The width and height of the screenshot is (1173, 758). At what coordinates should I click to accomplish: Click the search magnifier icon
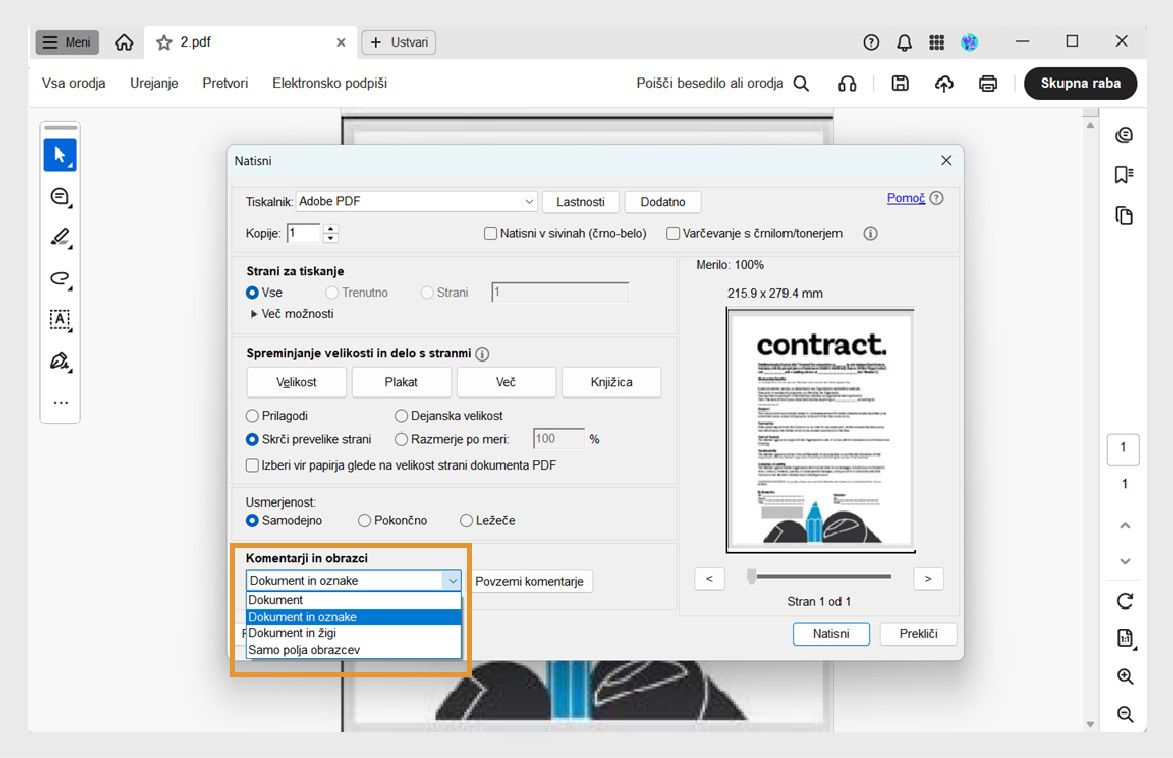[x=801, y=83]
